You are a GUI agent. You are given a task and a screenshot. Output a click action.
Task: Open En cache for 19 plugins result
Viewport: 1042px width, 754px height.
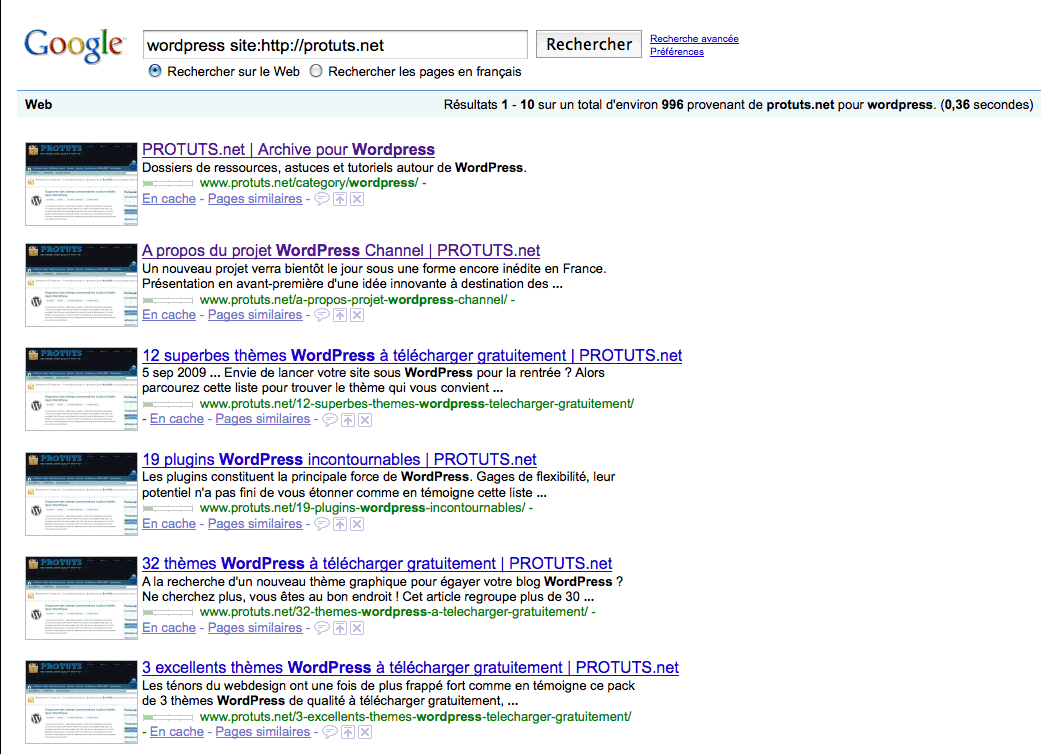(x=169, y=523)
